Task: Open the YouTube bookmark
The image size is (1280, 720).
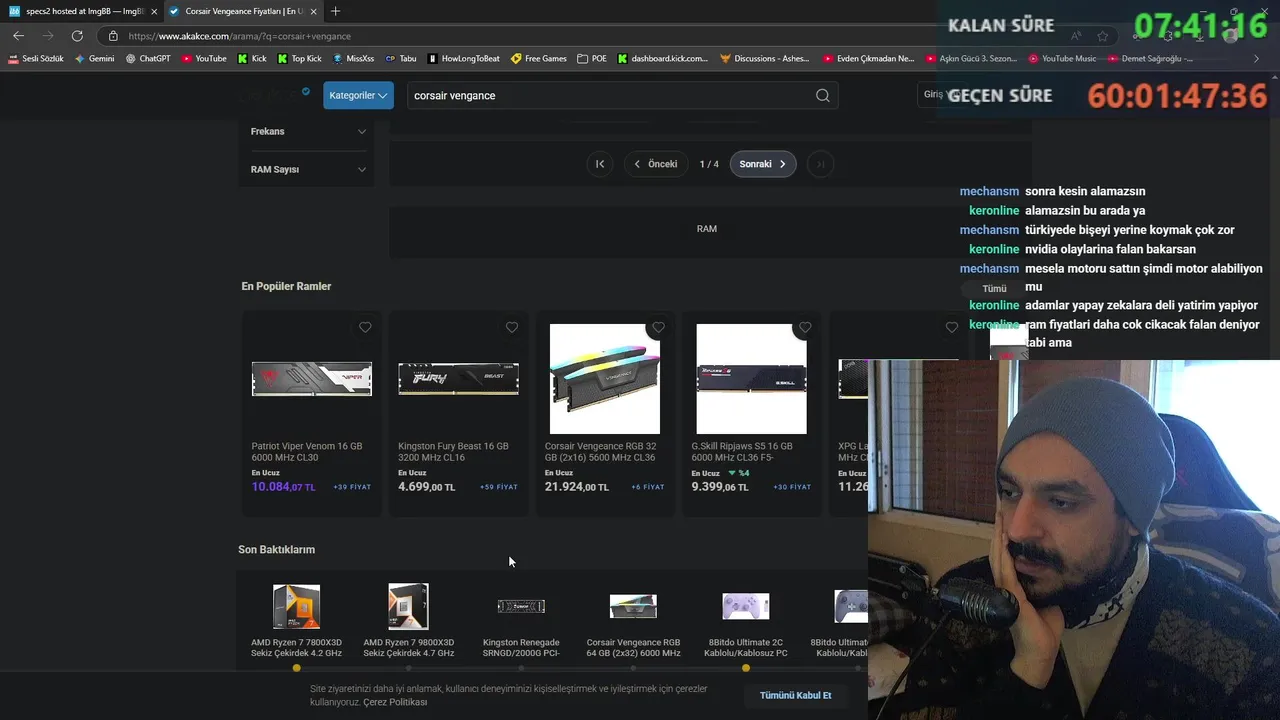Action: pyautogui.click(x=204, y=58)
